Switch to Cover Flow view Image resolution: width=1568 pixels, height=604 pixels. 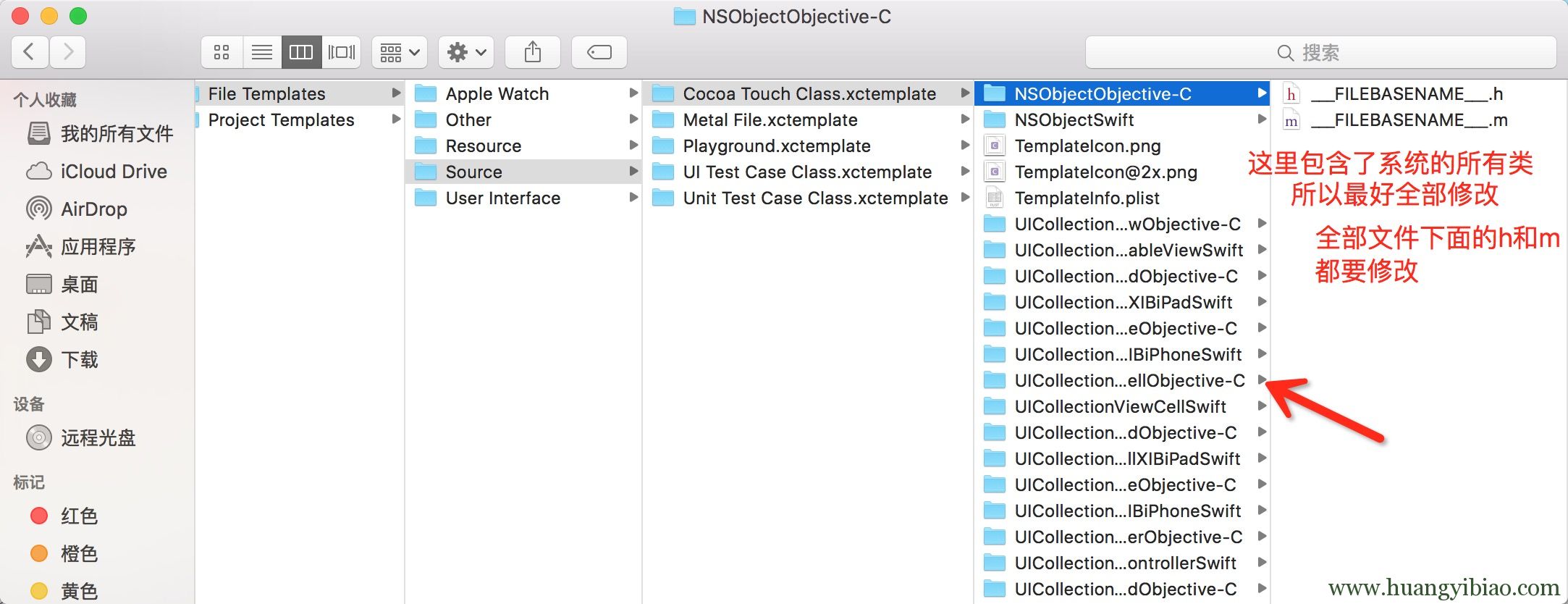coord(342,52)
